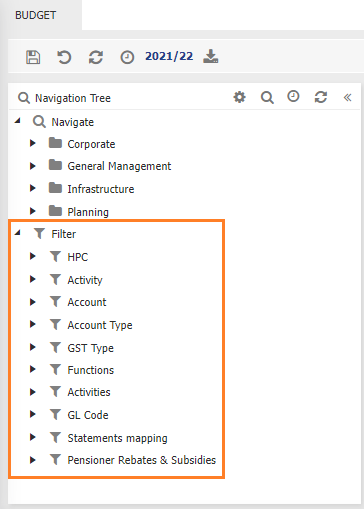Image resolution: width=364 pixels, height=509 pixels.
Task: Click search magnifier in Navigation Tree header
Action: 267,98
